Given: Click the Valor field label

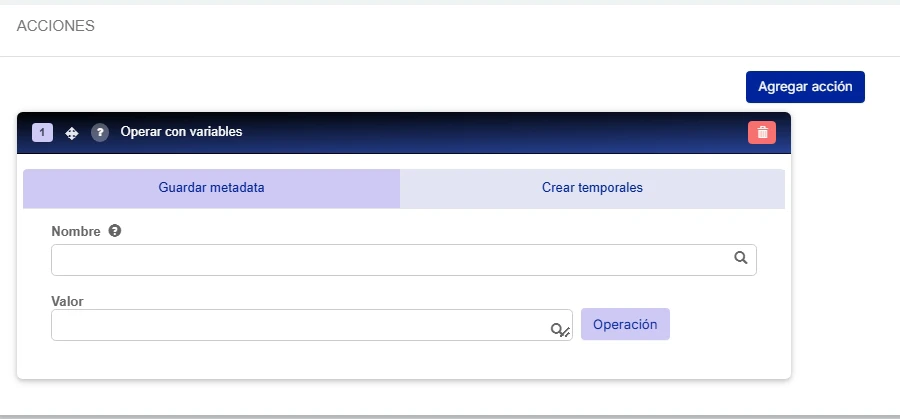Looking at the screenshot, I should point(67,301).
